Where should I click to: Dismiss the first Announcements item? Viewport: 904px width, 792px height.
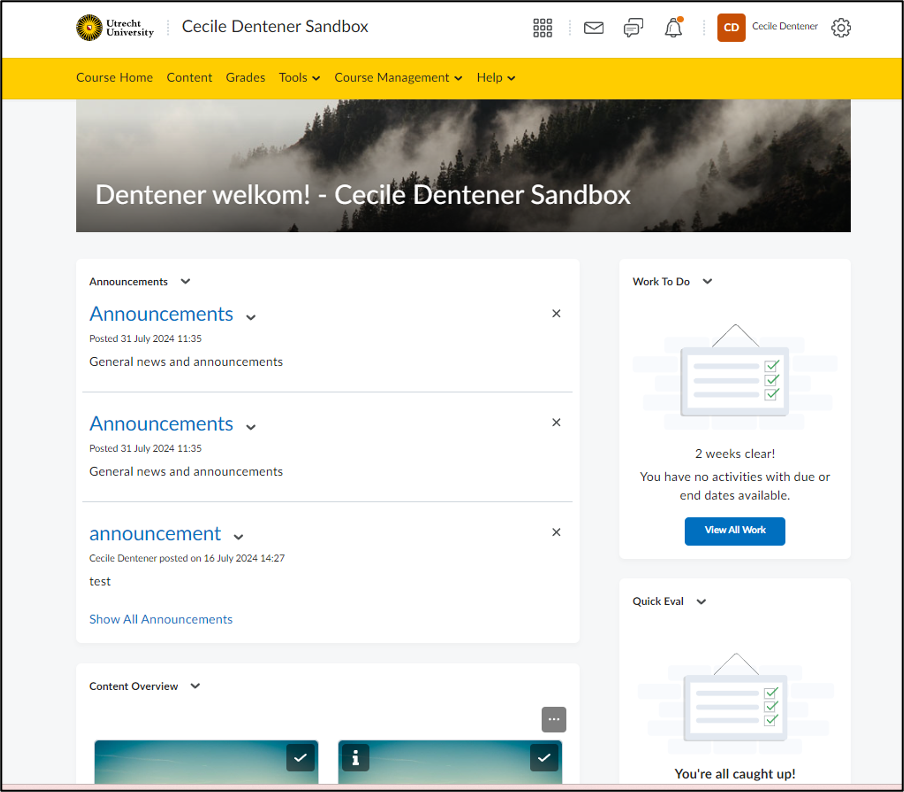point(556,313)
